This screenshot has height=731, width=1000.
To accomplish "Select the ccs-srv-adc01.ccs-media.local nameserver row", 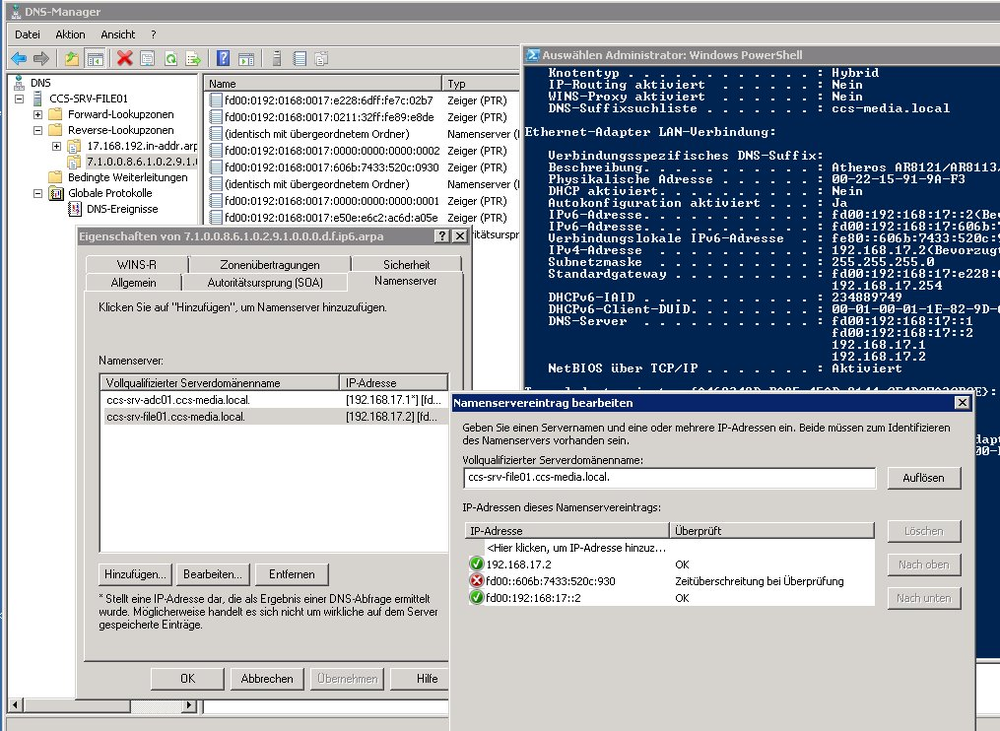I will pos(178,400).
